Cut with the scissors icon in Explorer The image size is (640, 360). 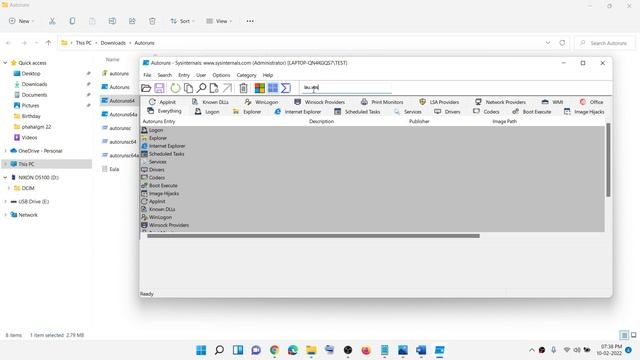pyautogui.click(x=52, y=21)
